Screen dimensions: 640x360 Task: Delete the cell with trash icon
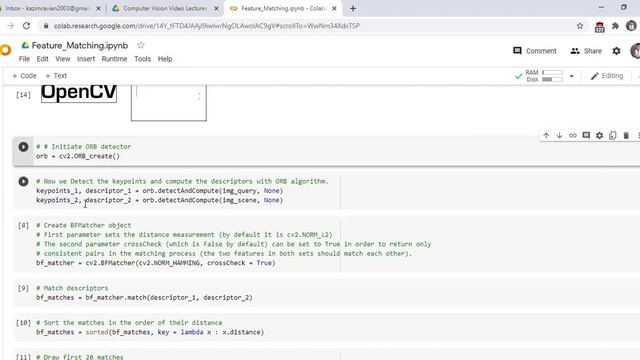pos(626,136)
